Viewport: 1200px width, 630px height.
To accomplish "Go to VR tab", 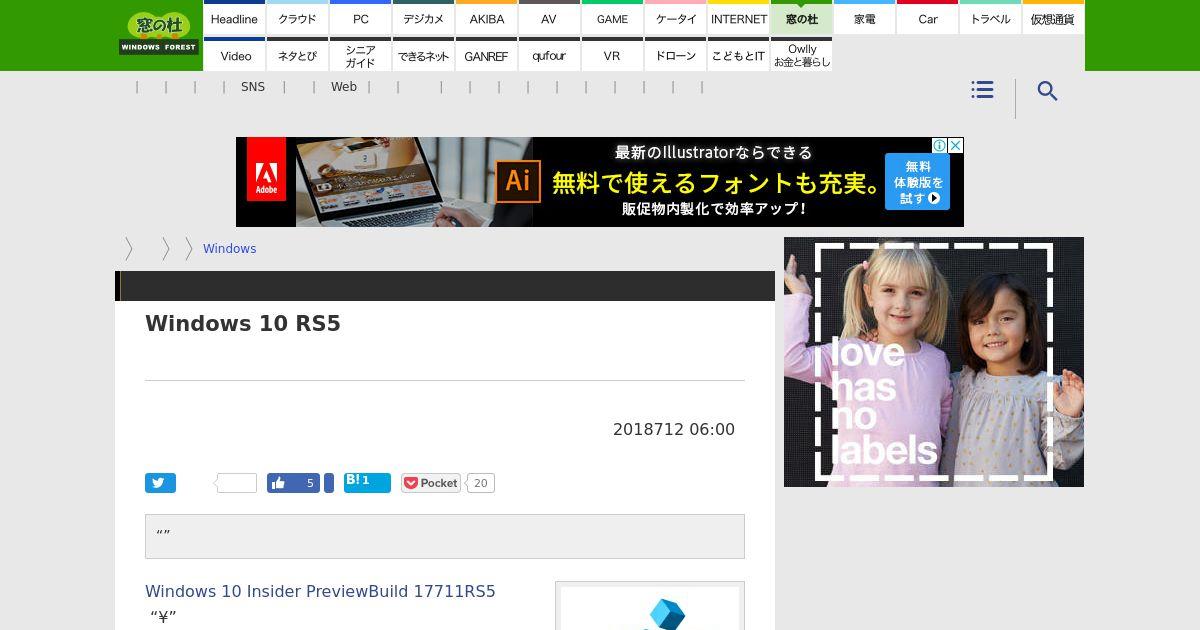I will pos(612,55).
